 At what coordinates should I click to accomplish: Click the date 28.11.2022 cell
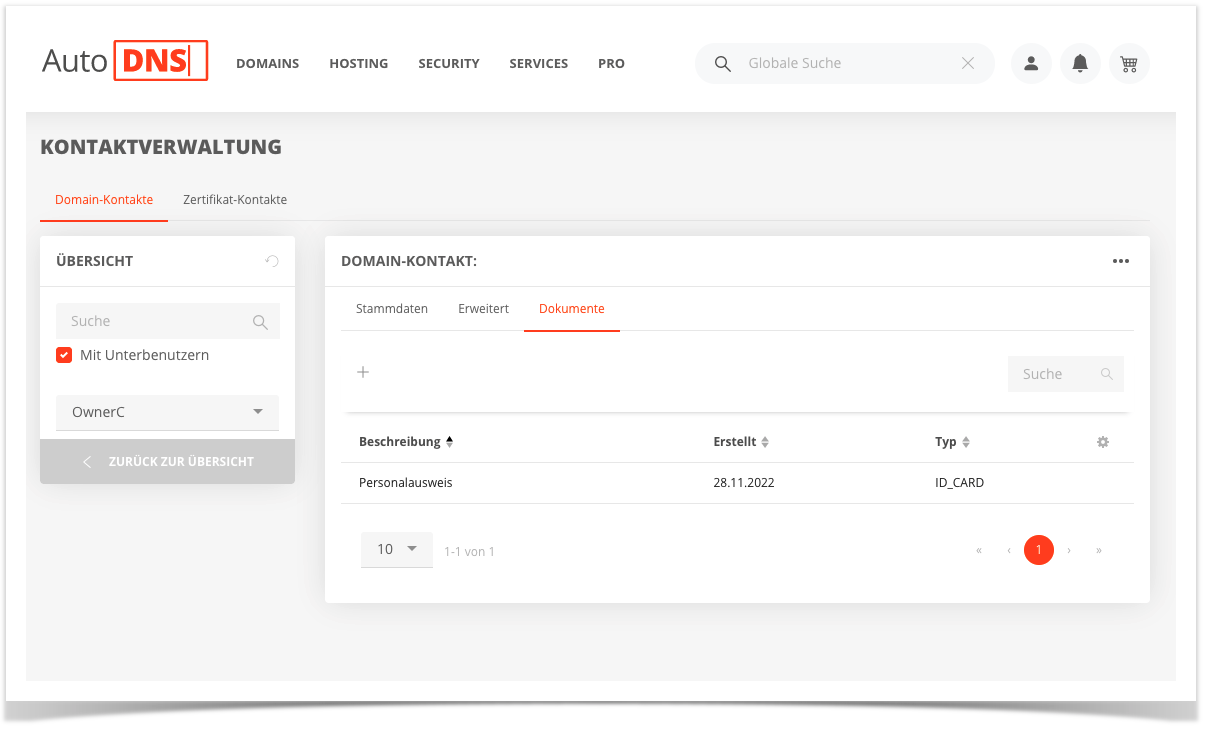[744, 483]
